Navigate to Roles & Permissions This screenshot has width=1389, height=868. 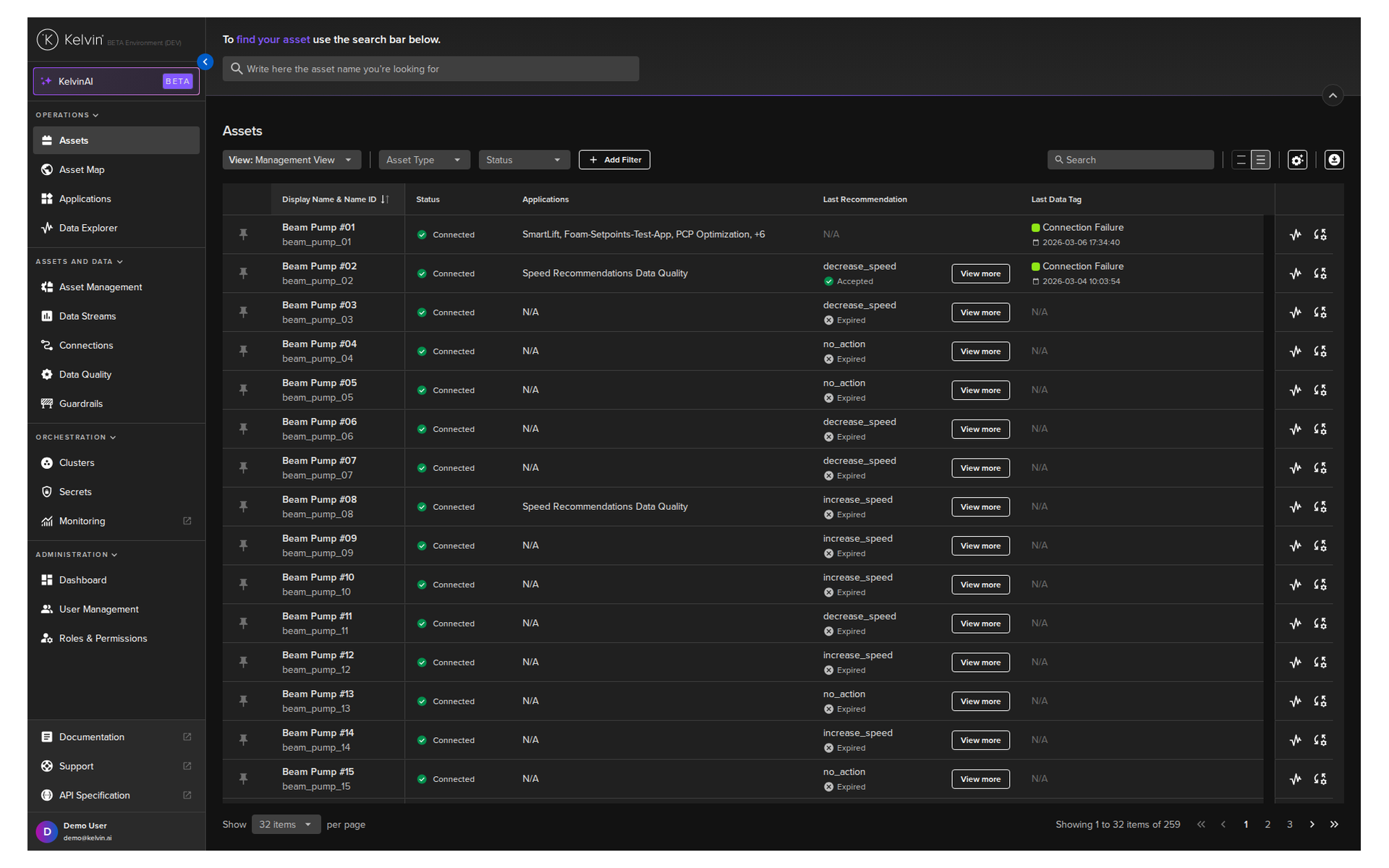point(103,638)
